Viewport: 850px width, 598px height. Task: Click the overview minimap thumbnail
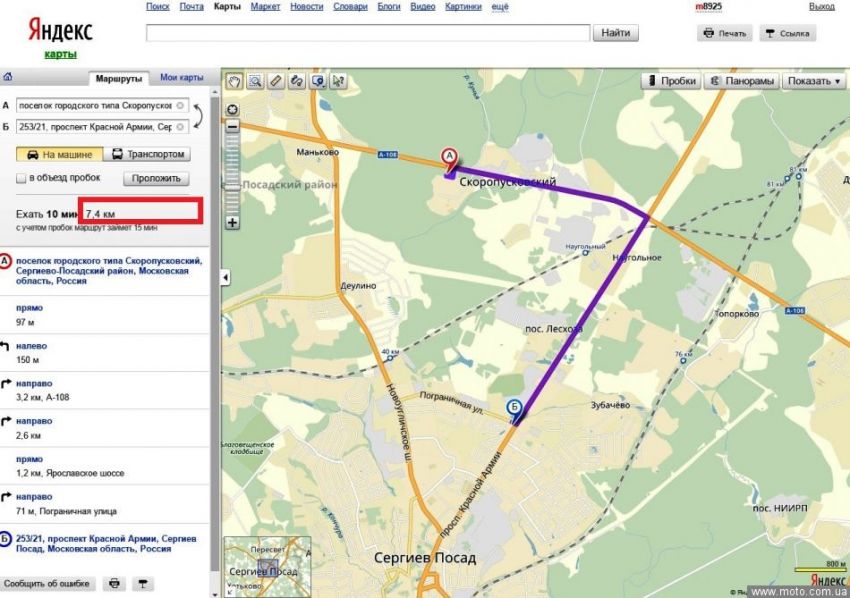click(268, 567)
